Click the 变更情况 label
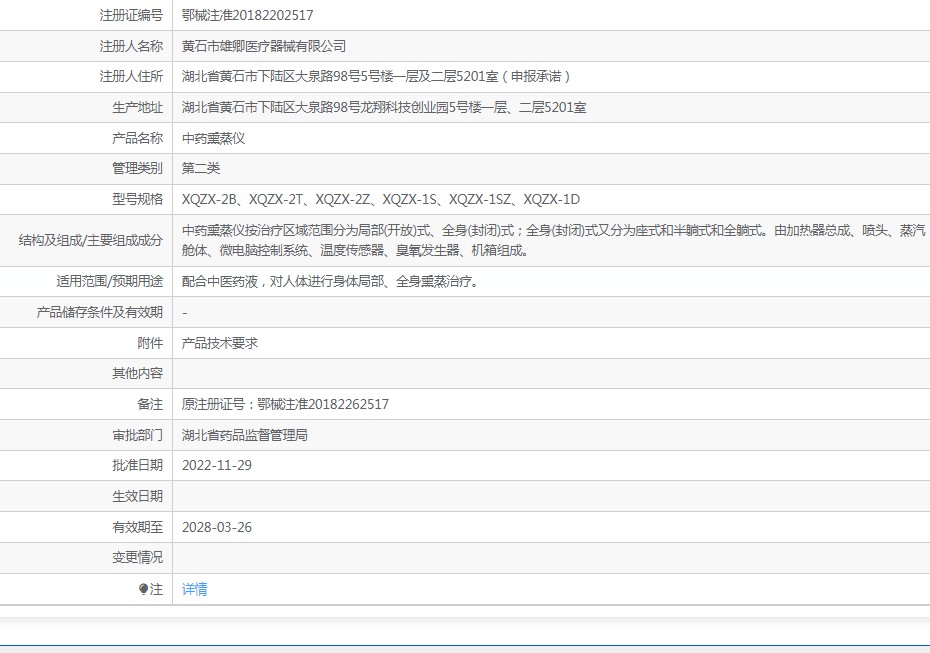Image resolution: width=930 pixels, height=653 pixels. (138, 558)
